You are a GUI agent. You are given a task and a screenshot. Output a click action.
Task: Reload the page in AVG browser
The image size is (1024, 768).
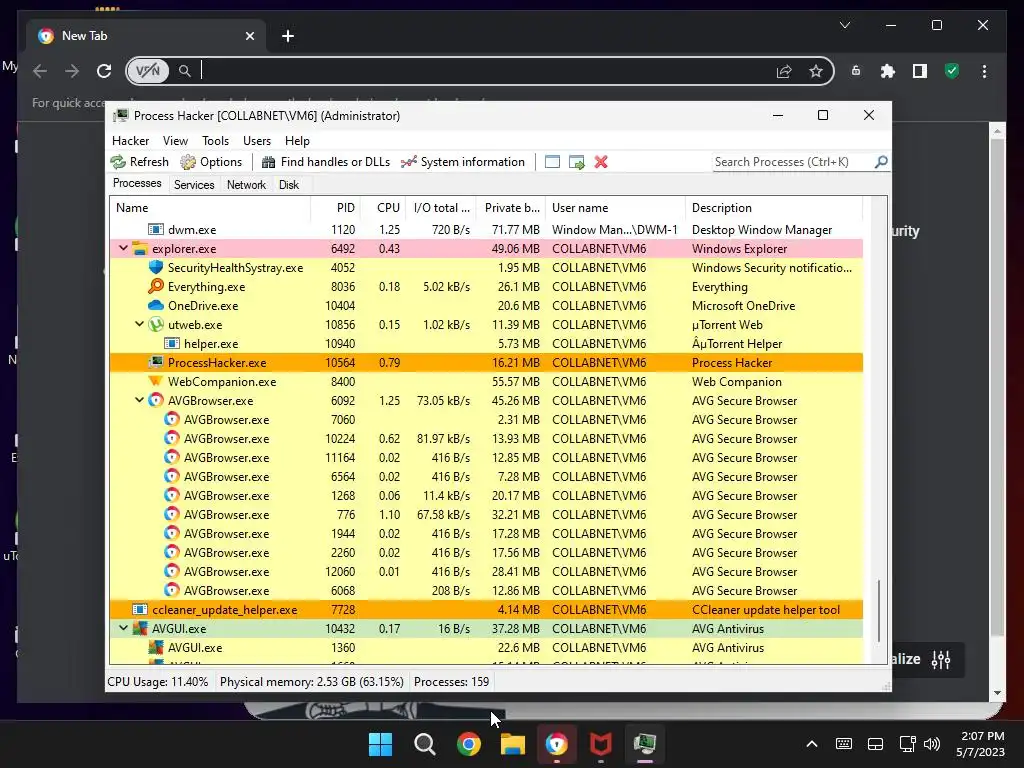point(104,71)
